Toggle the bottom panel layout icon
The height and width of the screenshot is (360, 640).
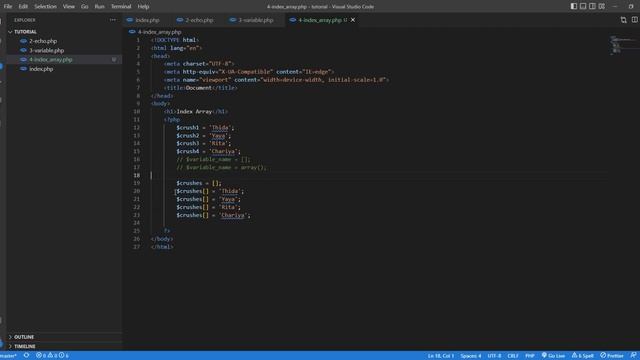(583, 6)
